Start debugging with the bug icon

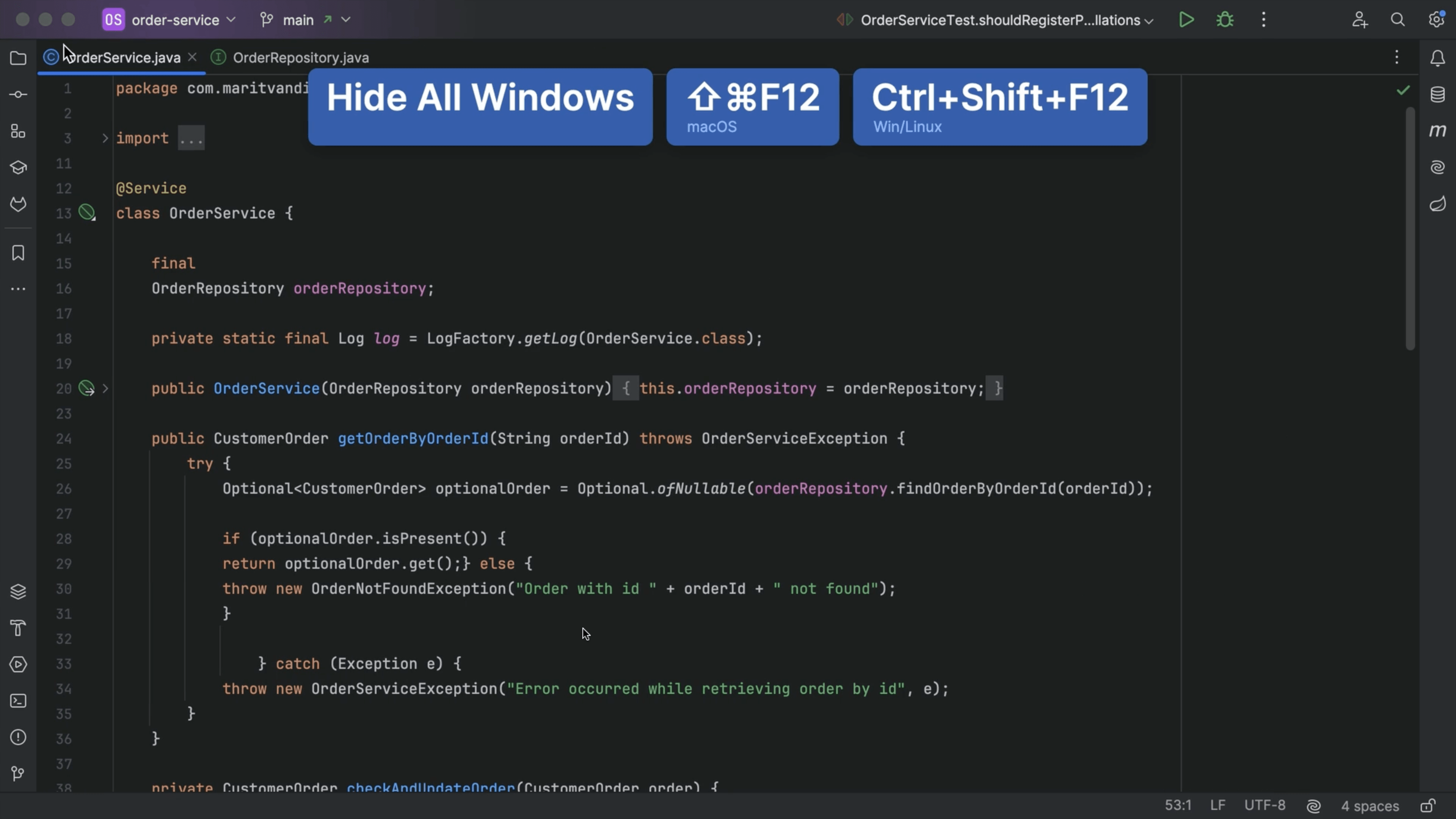[x=1224, y=19]
